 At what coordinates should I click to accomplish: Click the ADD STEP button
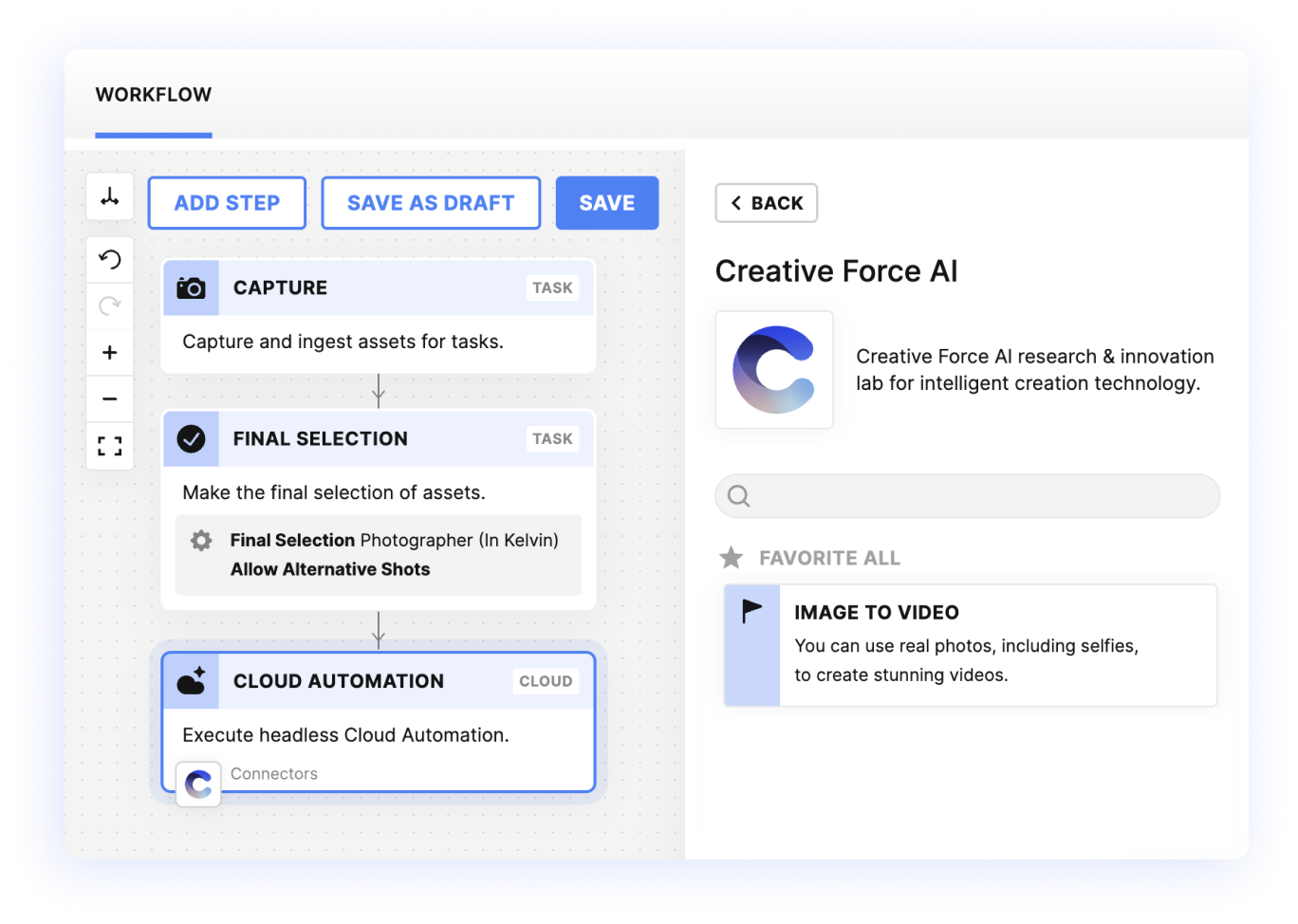226,202
